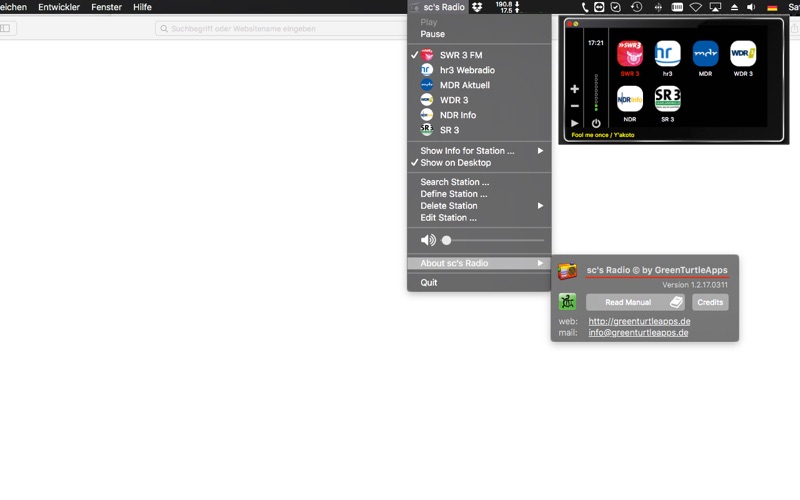Click the crosshair move icon in menu bar

tap(658, 7)
